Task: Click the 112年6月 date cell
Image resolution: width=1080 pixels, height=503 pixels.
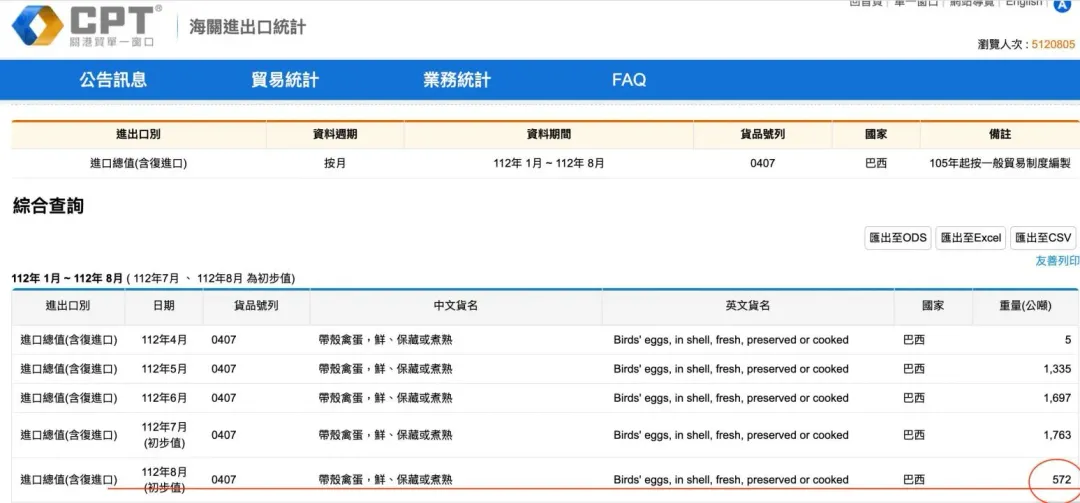Action: pyautogui.click(x=164, y=398)
